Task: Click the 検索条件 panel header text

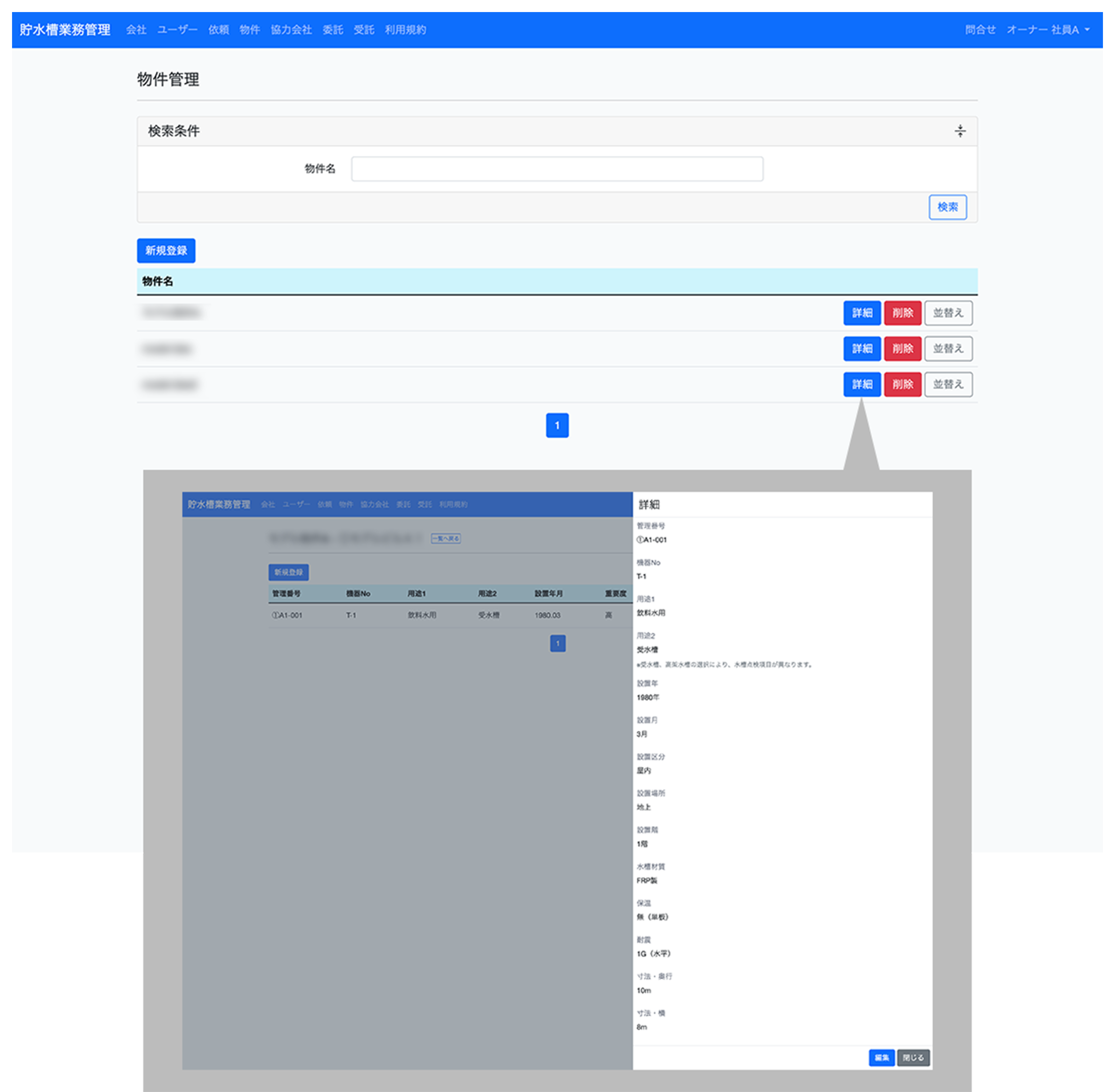Action: click(174, 131)
